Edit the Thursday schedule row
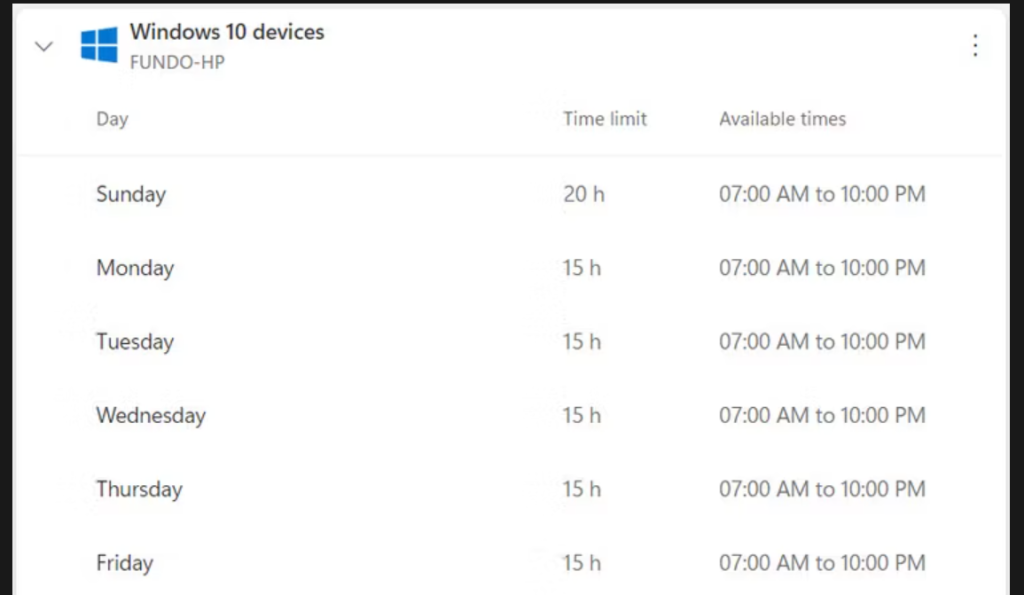This screenshot has height=595, width=1024. point(139,489)
